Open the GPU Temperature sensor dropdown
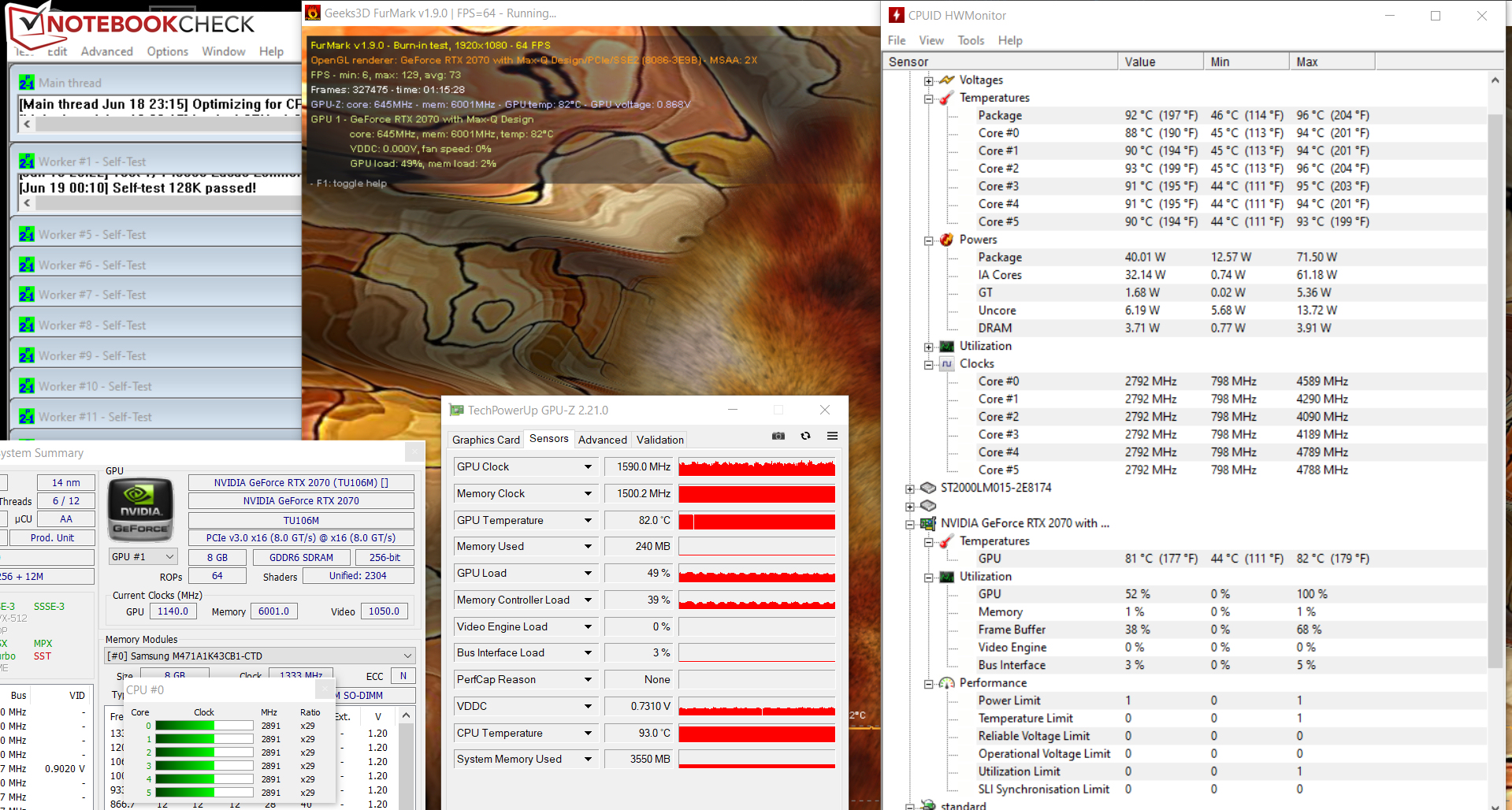The height and width of the screenshot is (810, 1512). (588, 520)
